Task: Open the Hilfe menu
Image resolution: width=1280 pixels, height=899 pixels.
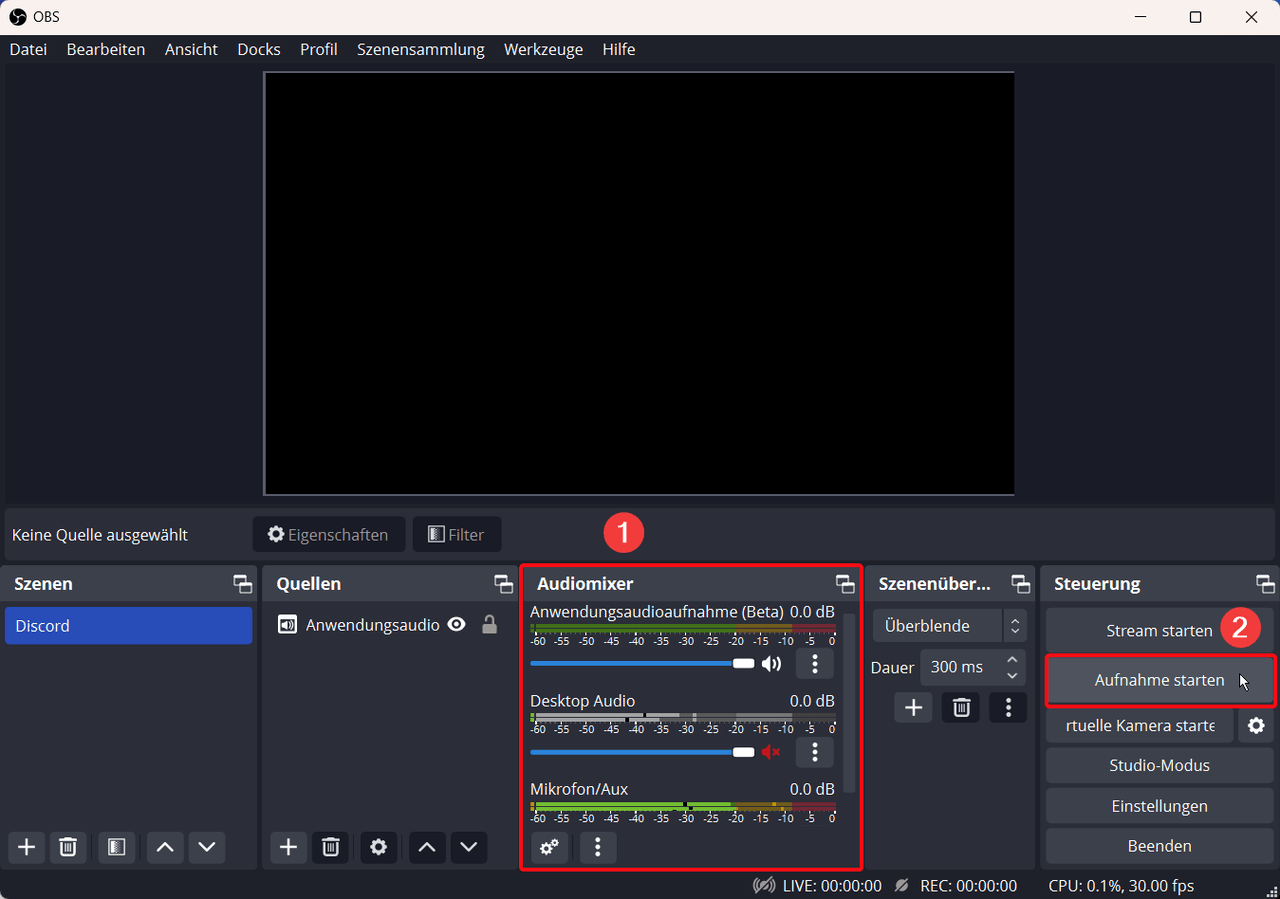Action: 619,49
